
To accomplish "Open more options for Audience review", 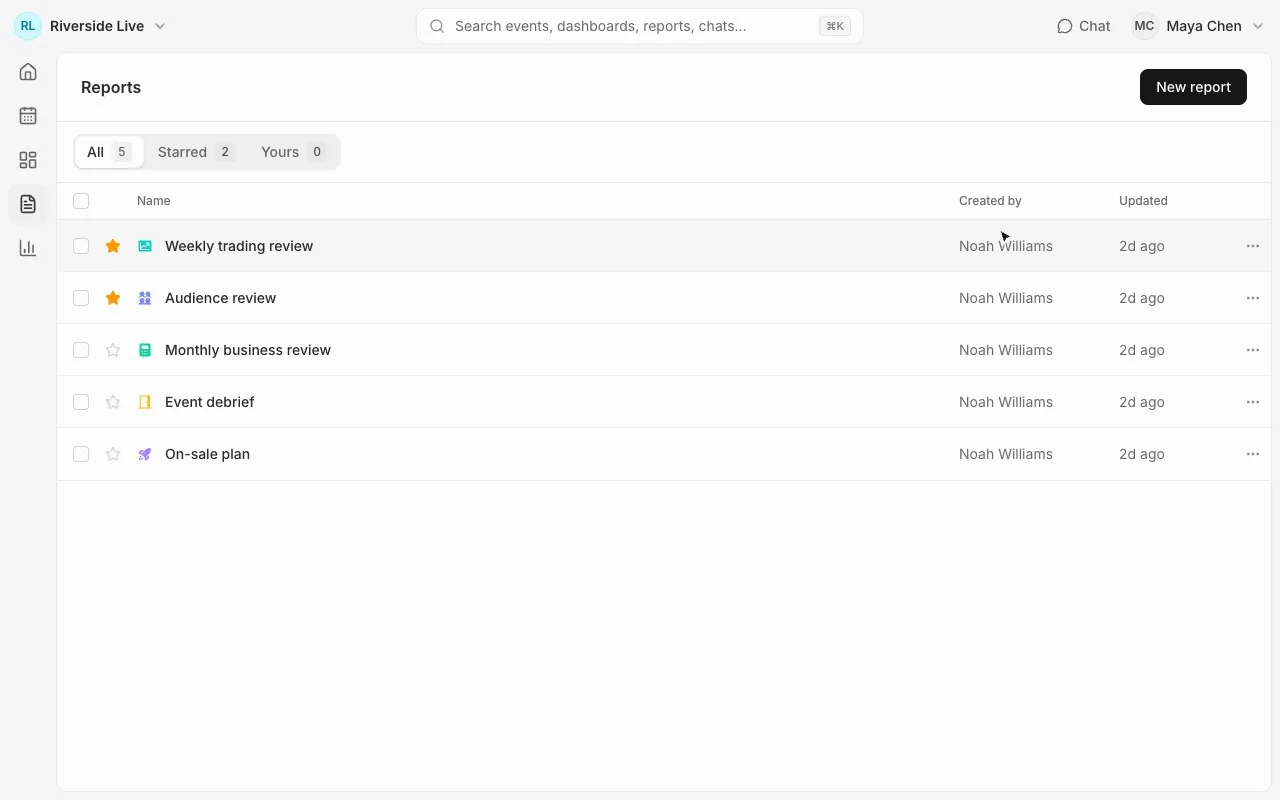I will pyautogui.click(x=1253, y=298).
